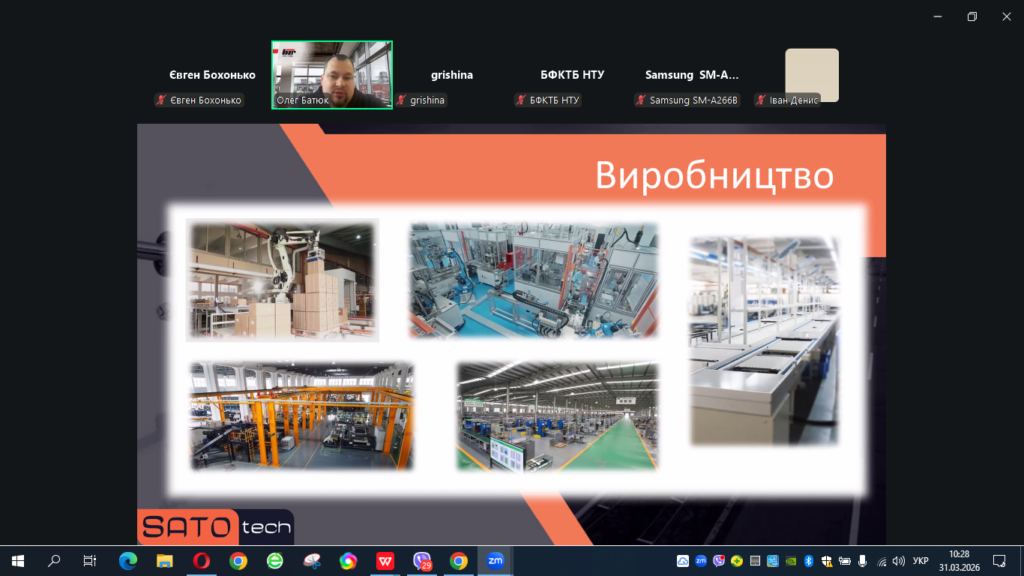Click the microphone tray icon
Viewport: 1024px width, 576px height.
[862, 561]
